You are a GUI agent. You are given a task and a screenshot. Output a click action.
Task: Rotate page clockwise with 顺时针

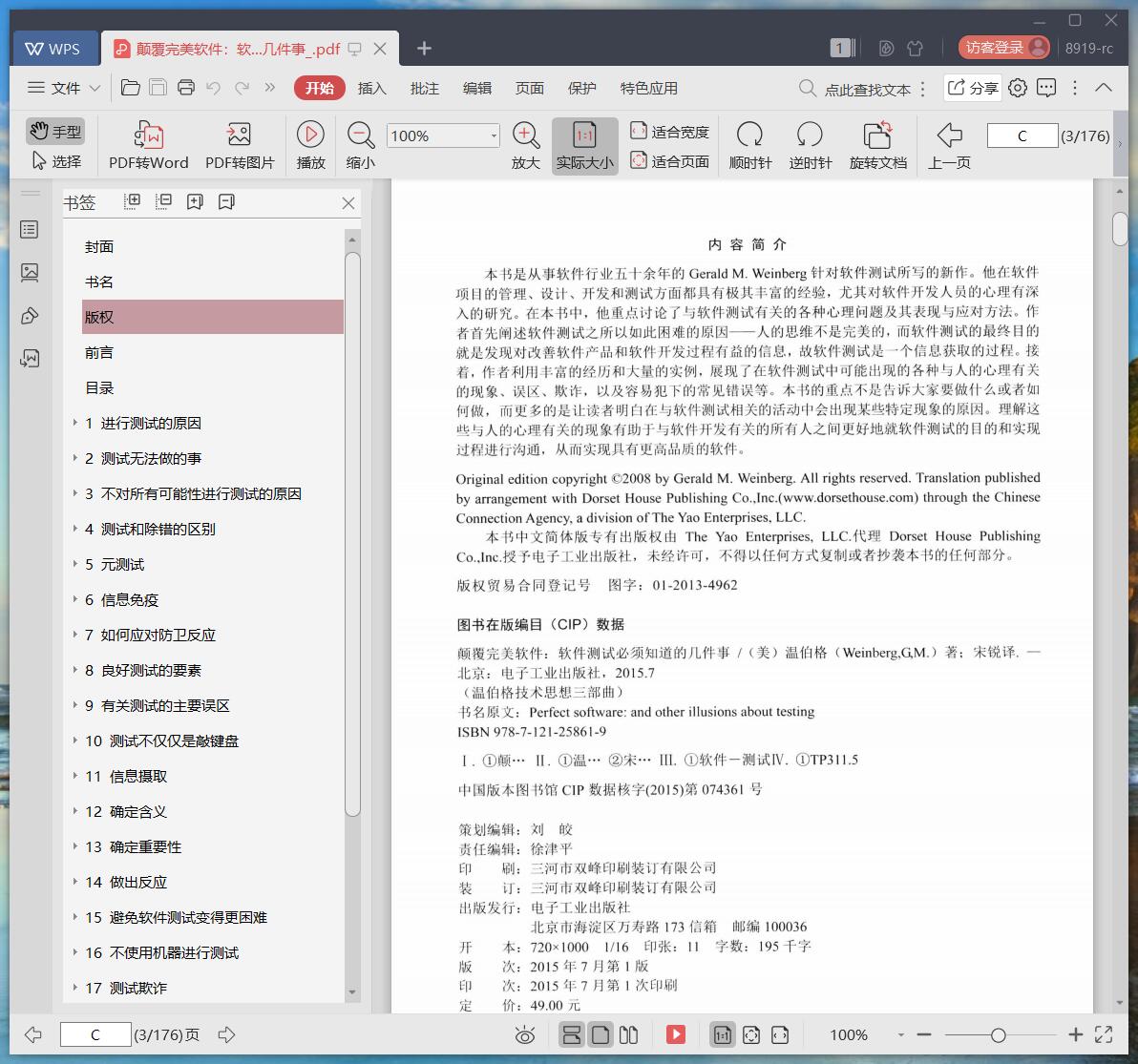[749, 146]
